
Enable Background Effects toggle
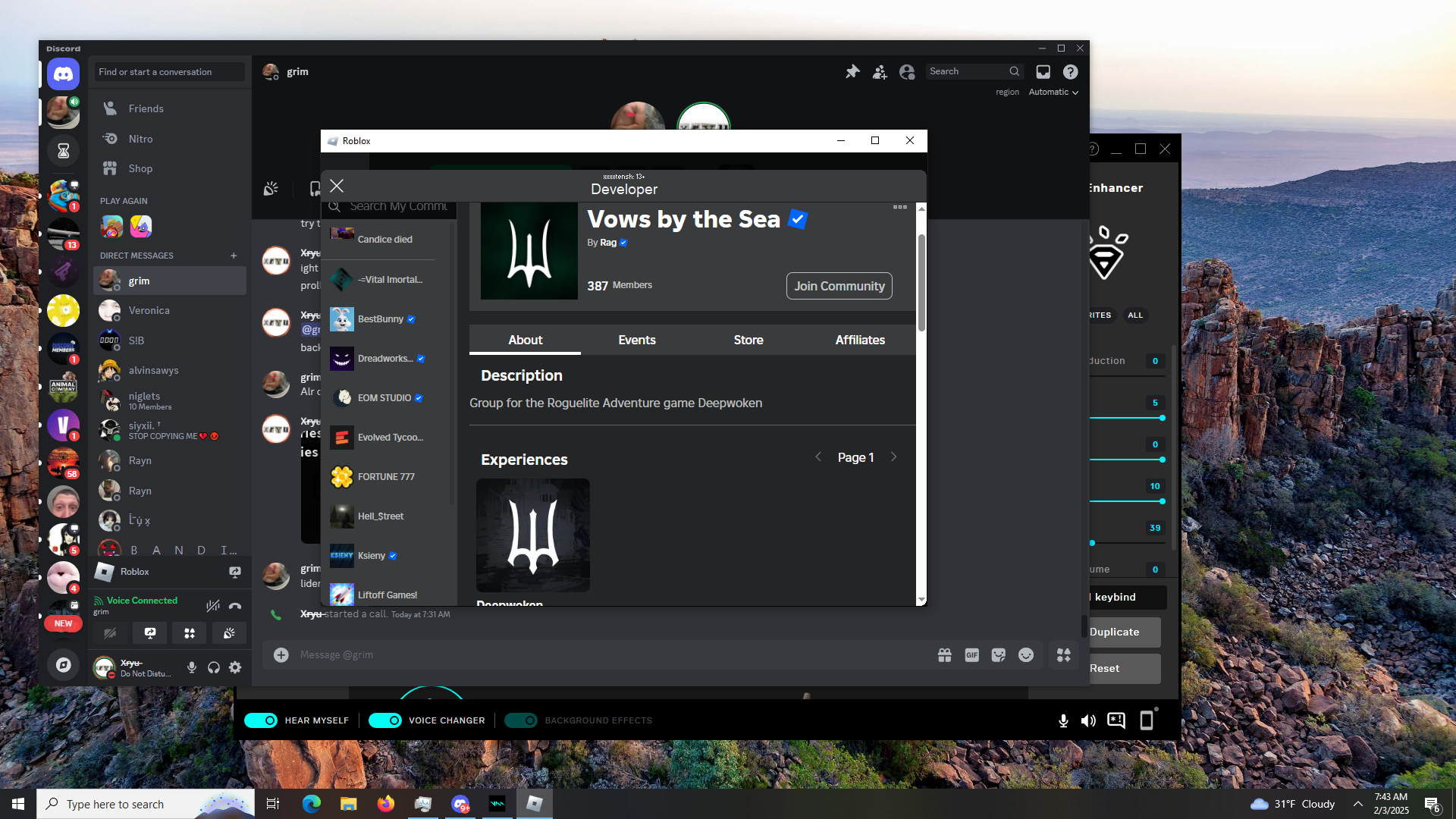521,720
